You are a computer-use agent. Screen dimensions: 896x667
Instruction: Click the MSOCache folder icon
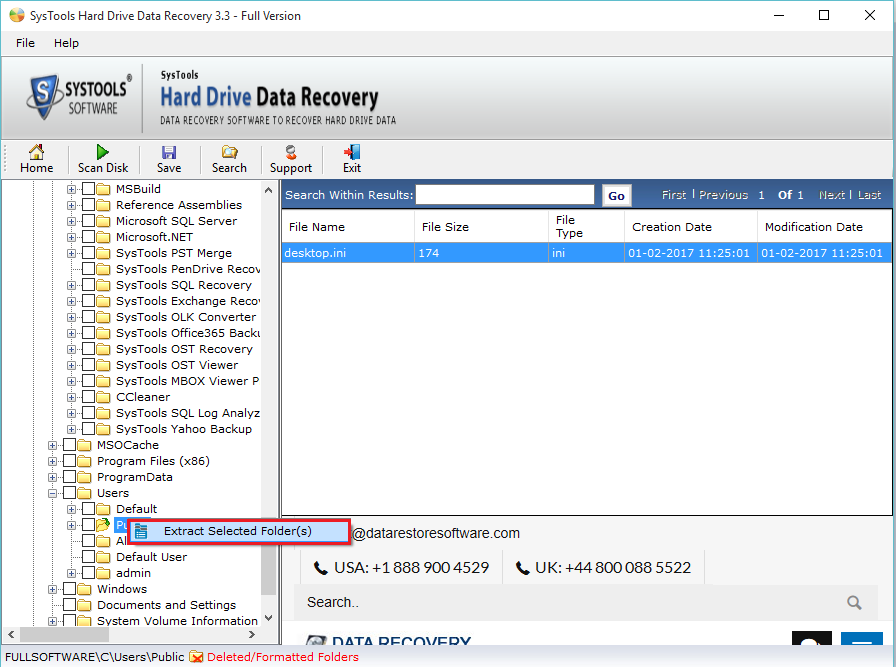pos(85,445)
